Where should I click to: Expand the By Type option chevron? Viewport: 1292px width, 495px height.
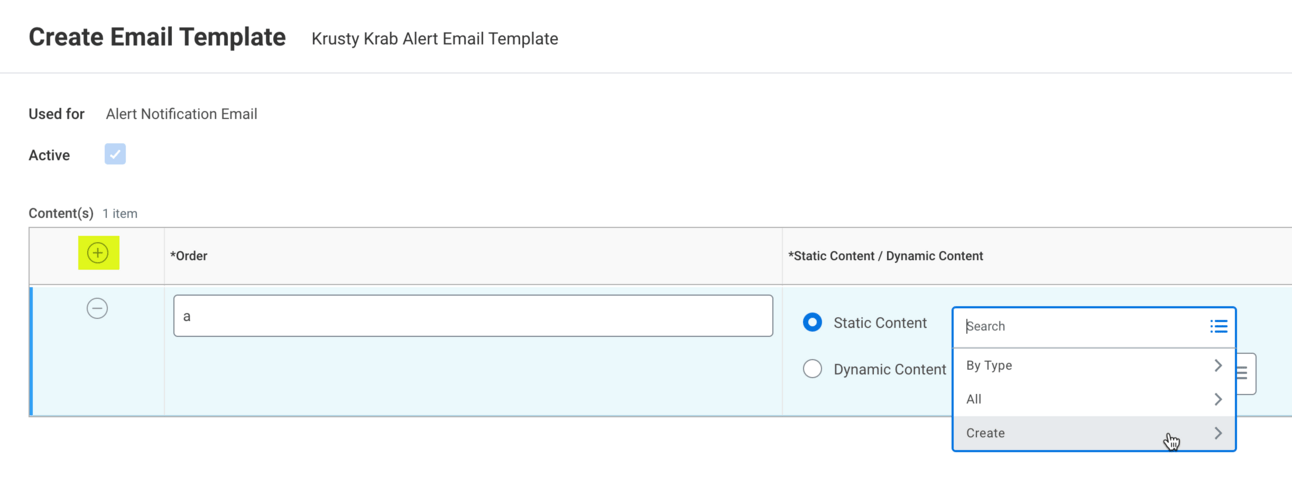click(x=1217, y=366)
